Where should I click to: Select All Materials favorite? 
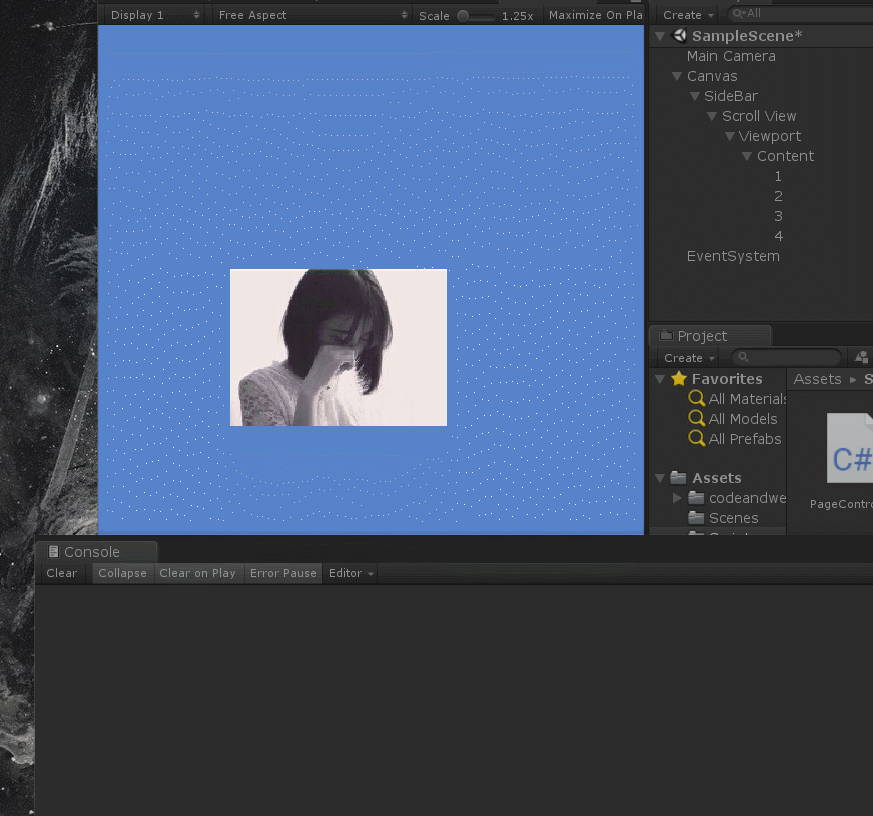click(747, 399)
